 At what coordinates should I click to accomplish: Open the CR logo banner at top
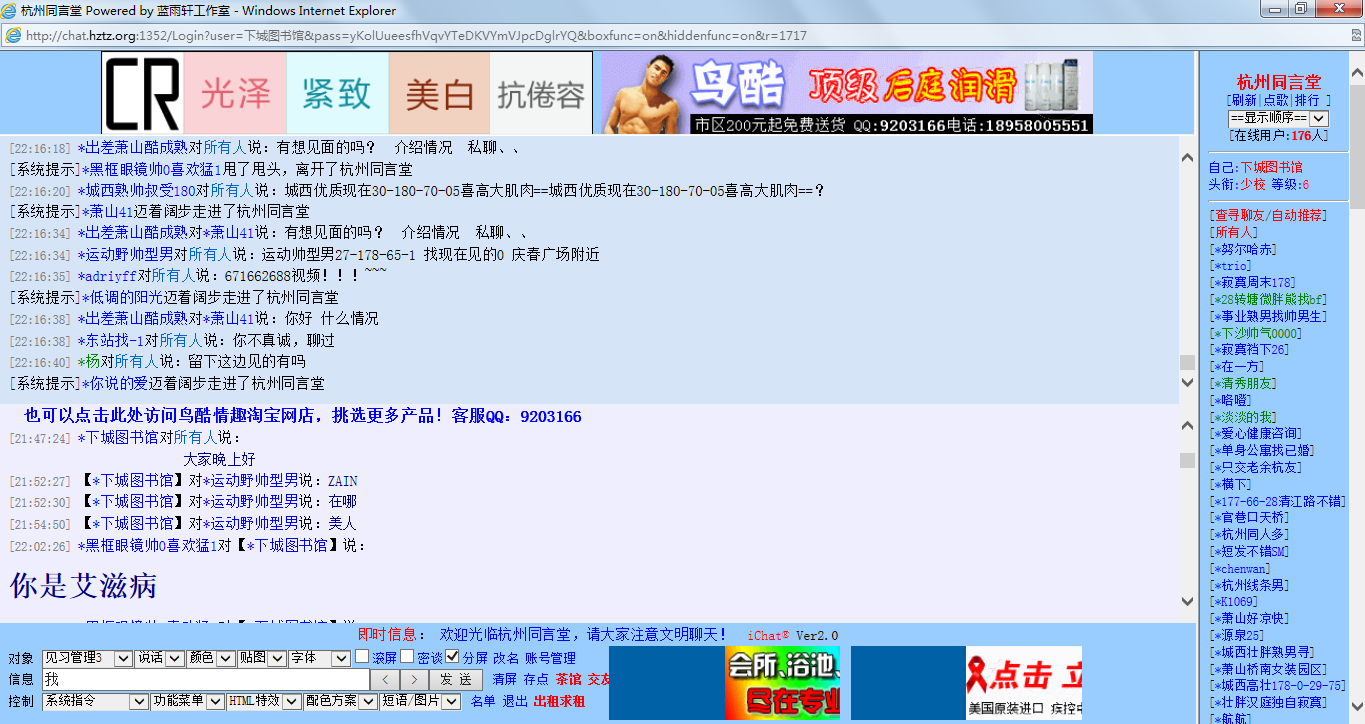coord(142,94)
